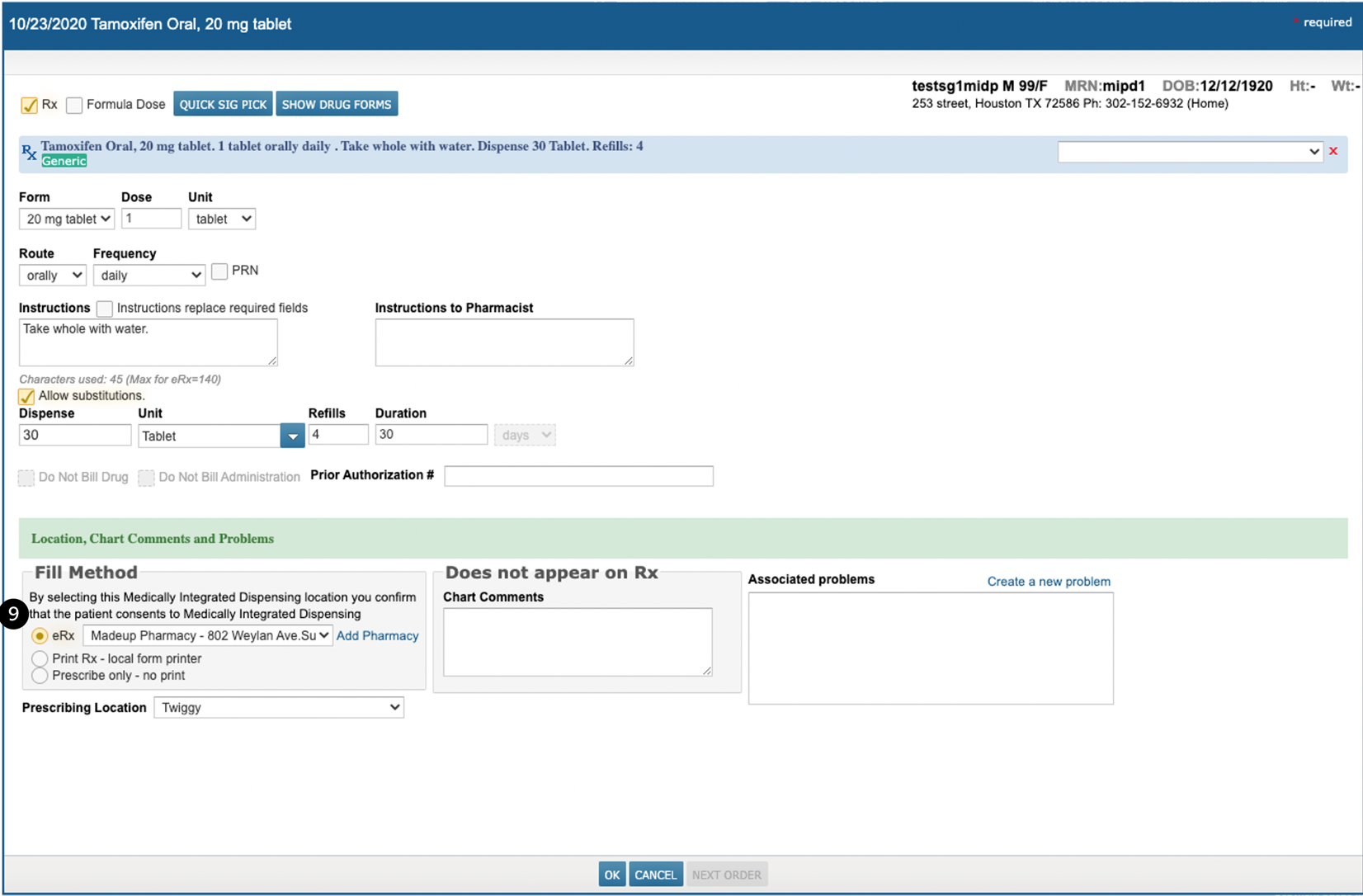Click Create a new problem link
Viewport: 1363px width, 896px height.
[x=1048, y=582]
